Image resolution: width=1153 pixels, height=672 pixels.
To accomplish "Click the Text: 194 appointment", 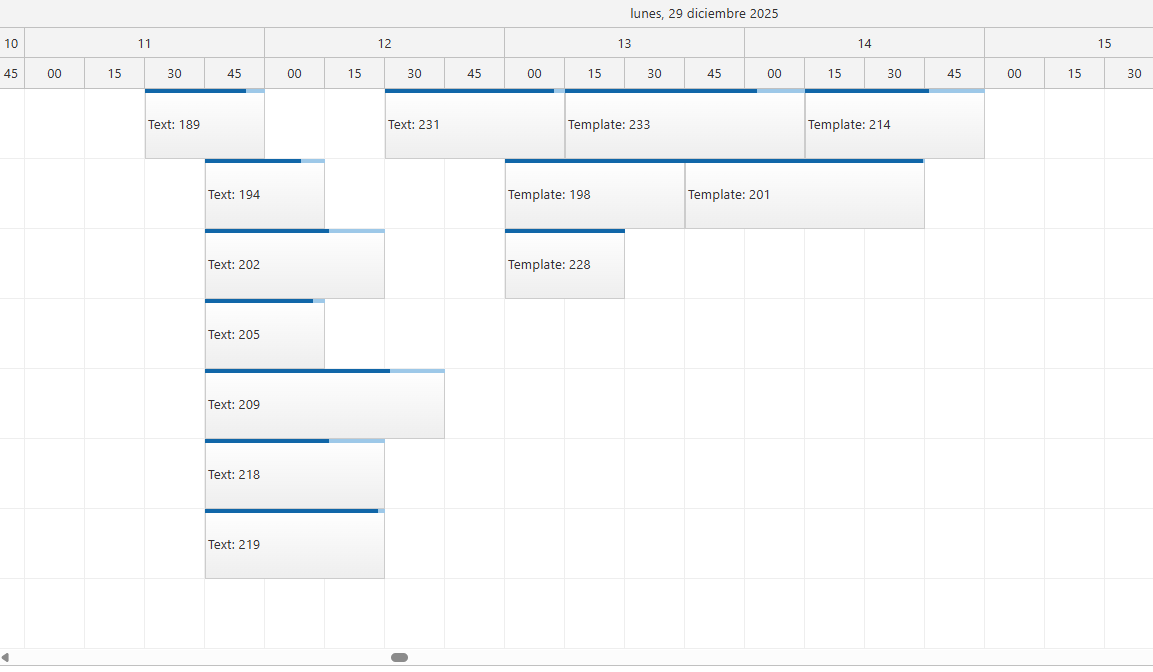I will tap(264, 195).
